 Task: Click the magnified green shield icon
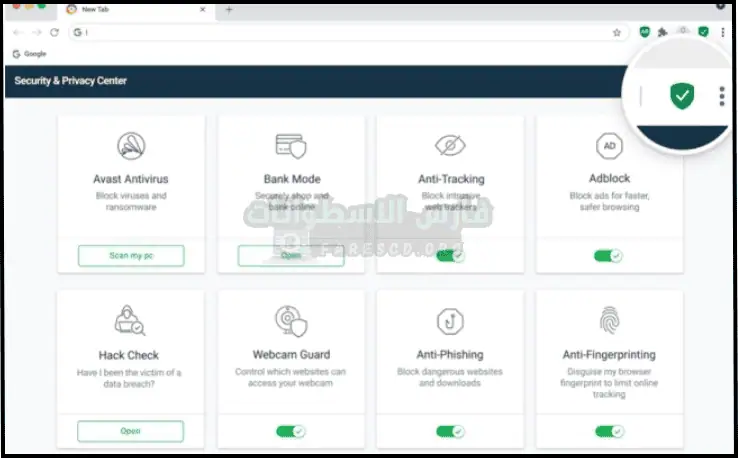coord(682,96)
